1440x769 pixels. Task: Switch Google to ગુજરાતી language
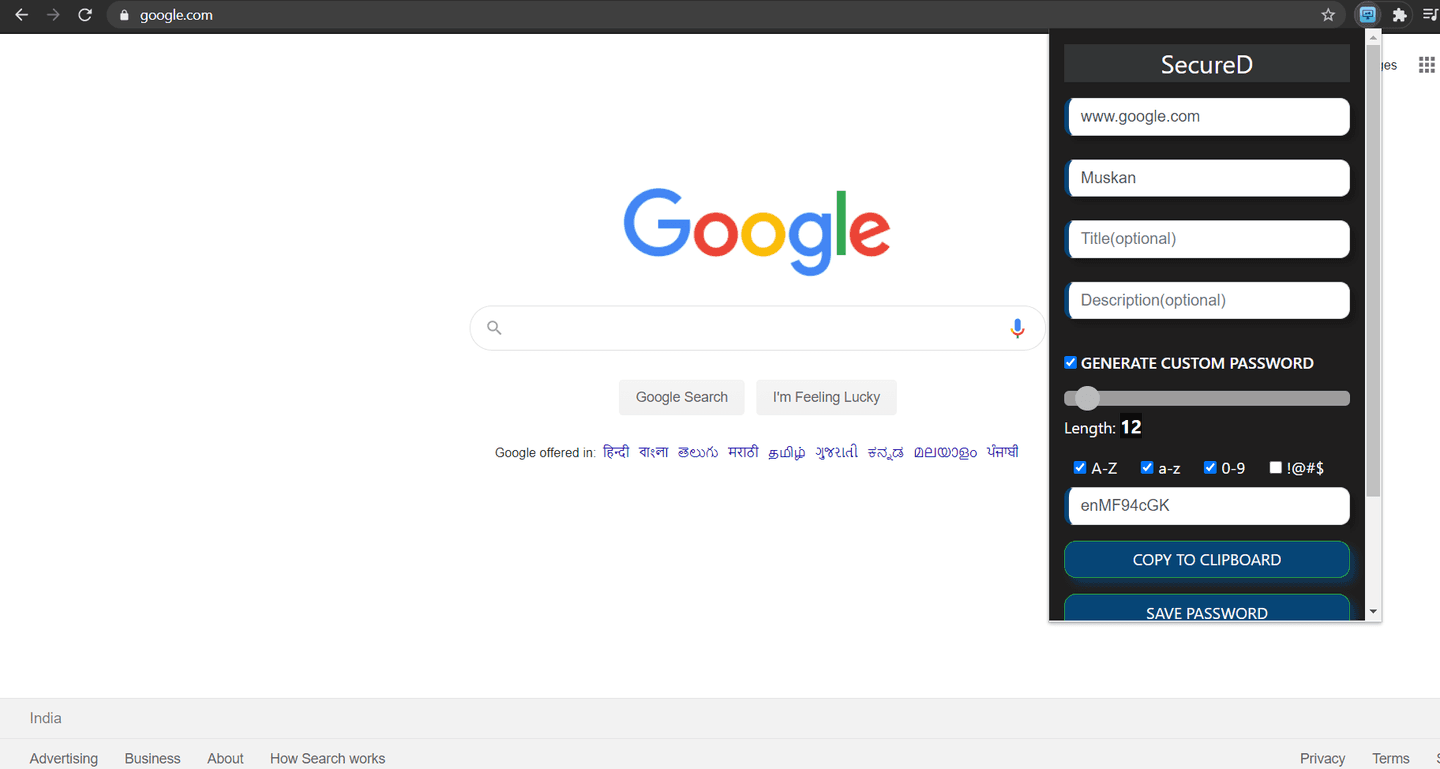click(x=836, y=452)
